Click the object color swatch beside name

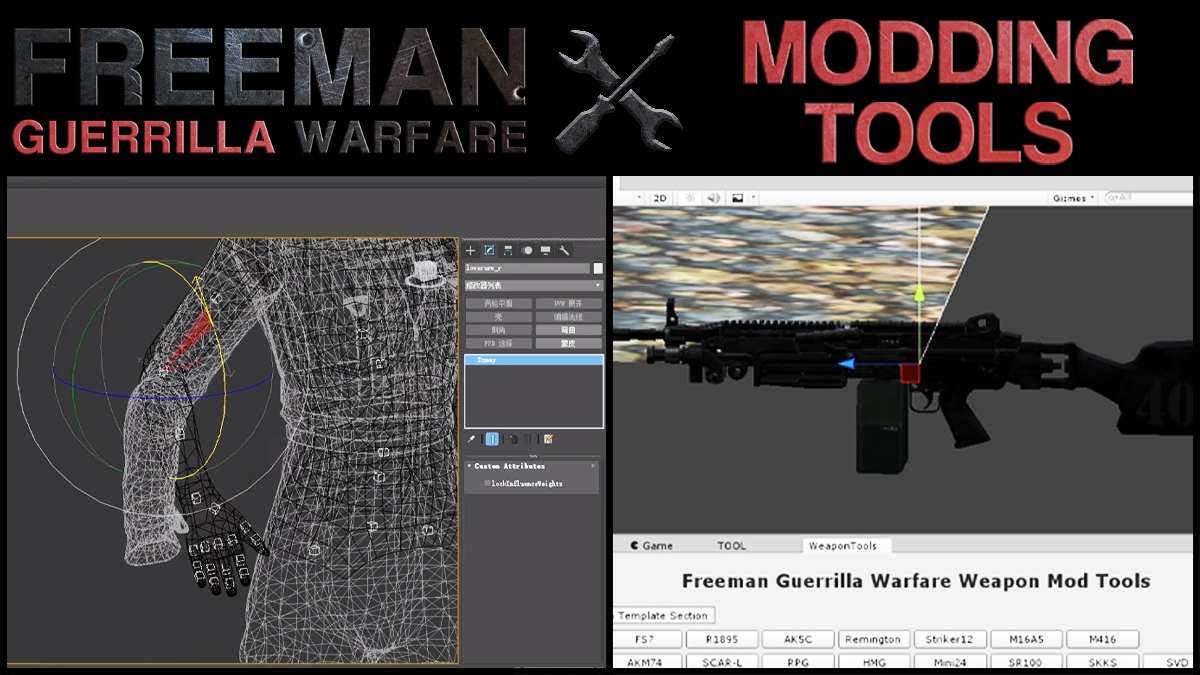coord(598,268)
